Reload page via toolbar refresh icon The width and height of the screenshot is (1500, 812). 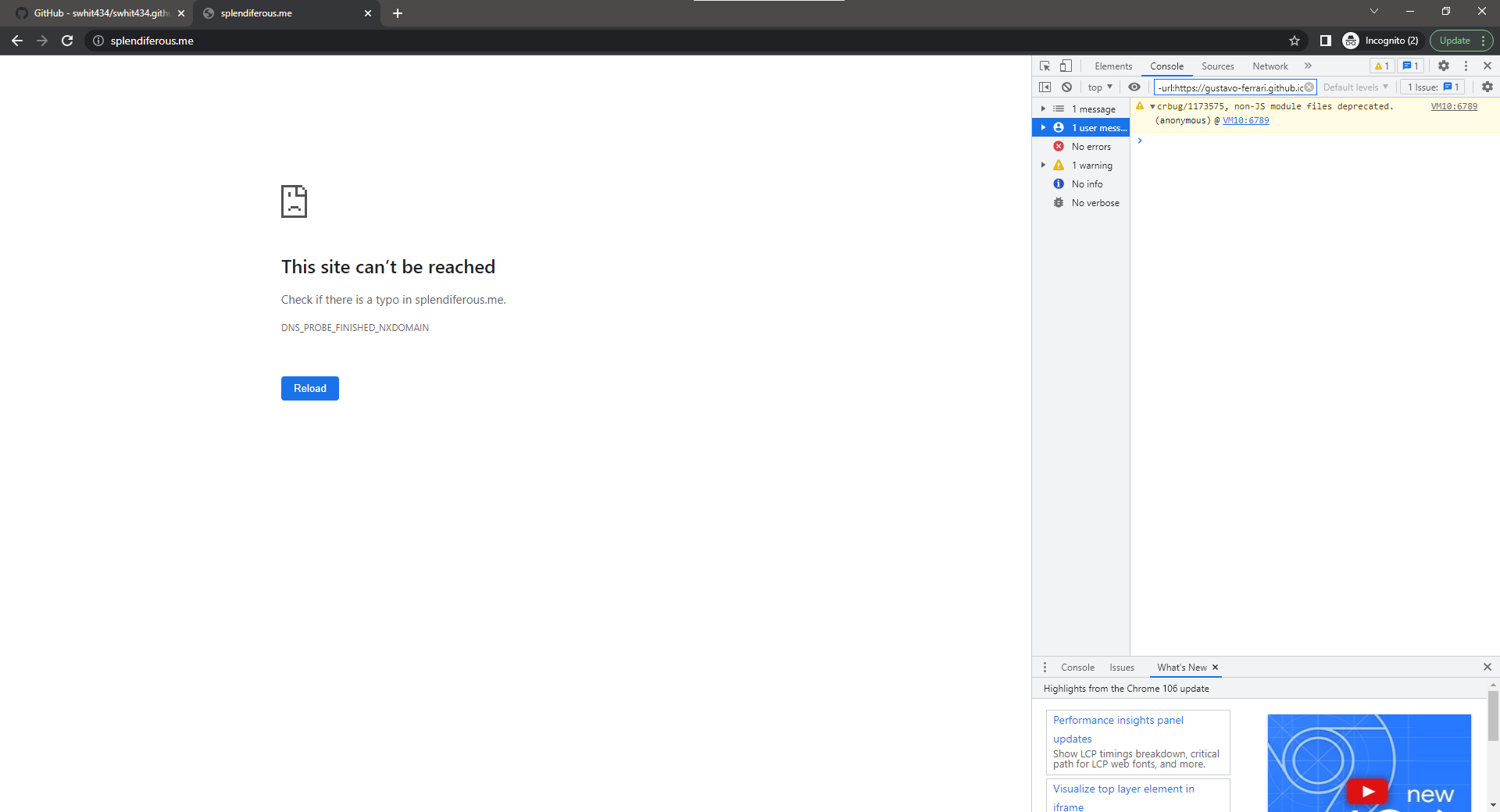click(x=67, y=41)
